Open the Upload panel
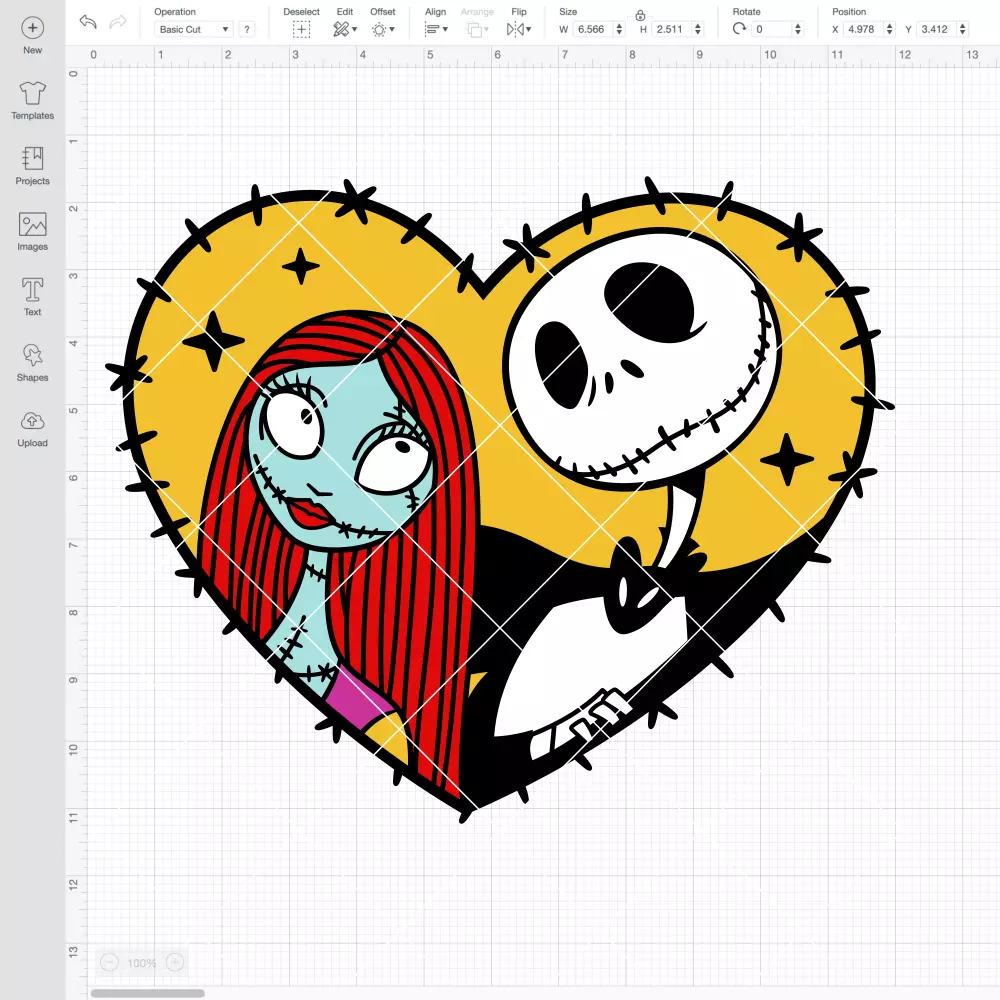Screen dimensions: 1000x1000 click(x=33, y=429)
